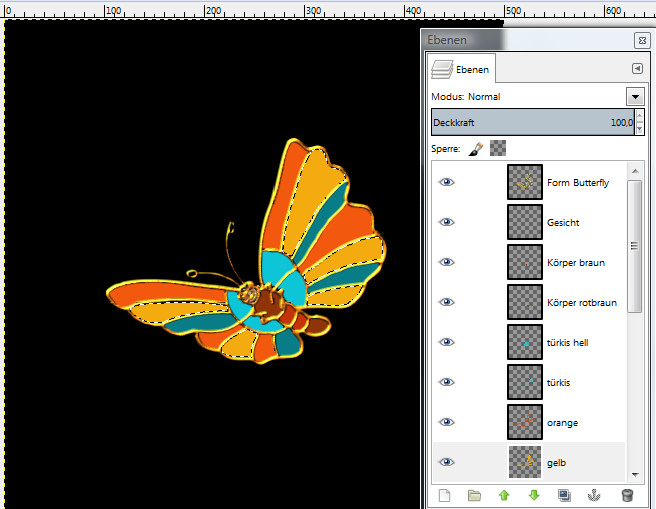Image resolution: width=656 pixels, height=509 pixels.
Task: Hide the Form Butterfly layer
Action: click(x=446, y=182)
